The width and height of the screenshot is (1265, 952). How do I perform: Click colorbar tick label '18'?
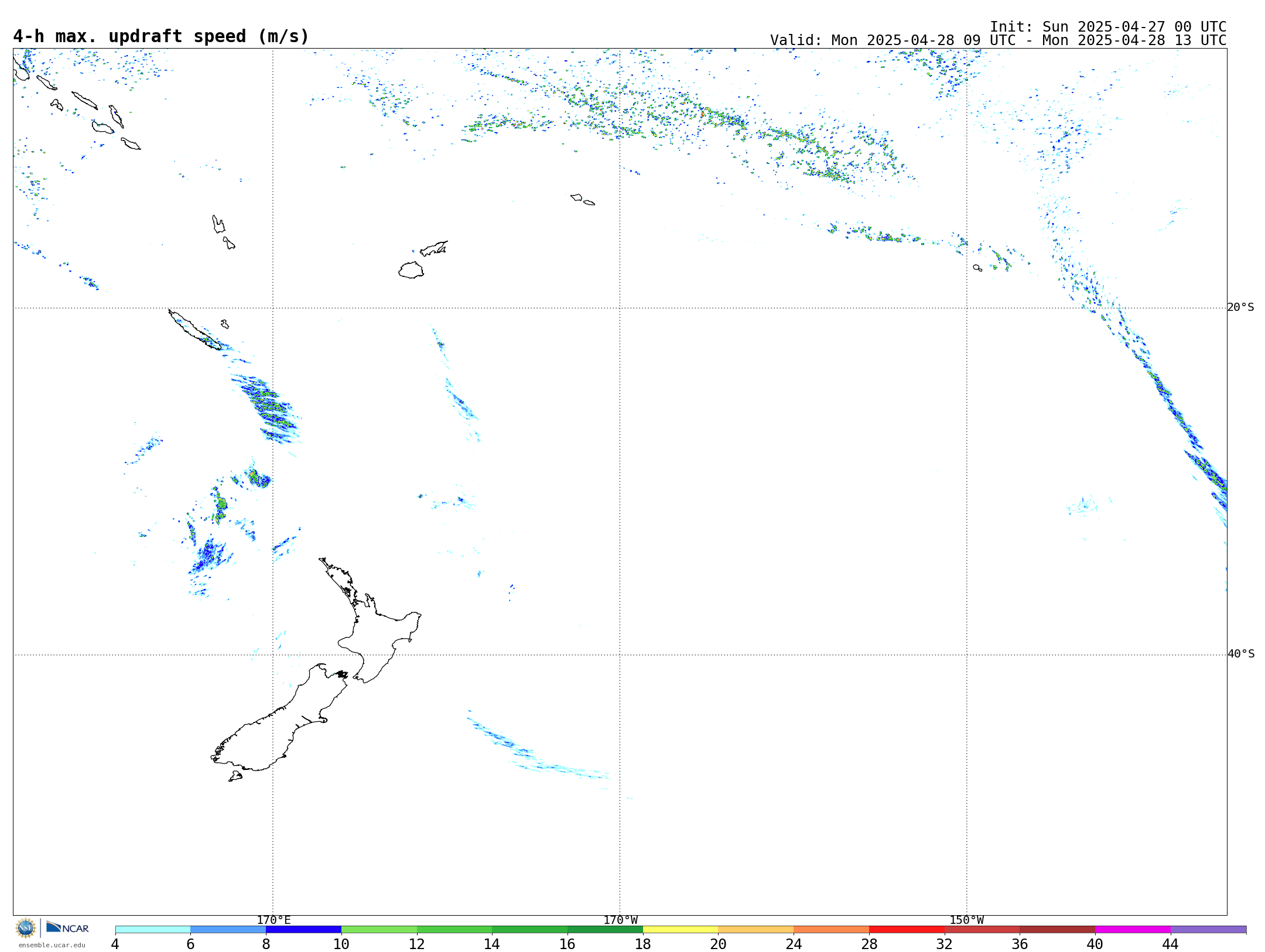(x=643, y=944)
